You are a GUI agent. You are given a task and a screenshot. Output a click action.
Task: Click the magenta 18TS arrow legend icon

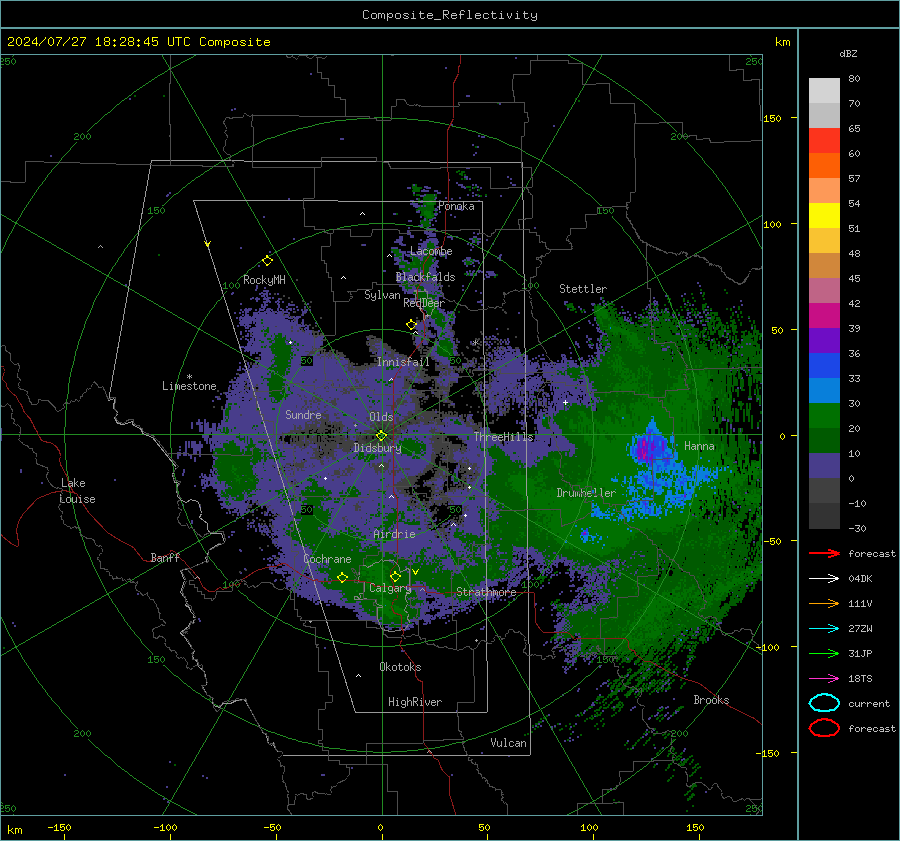pyautogui.click(x=824, y=679)
